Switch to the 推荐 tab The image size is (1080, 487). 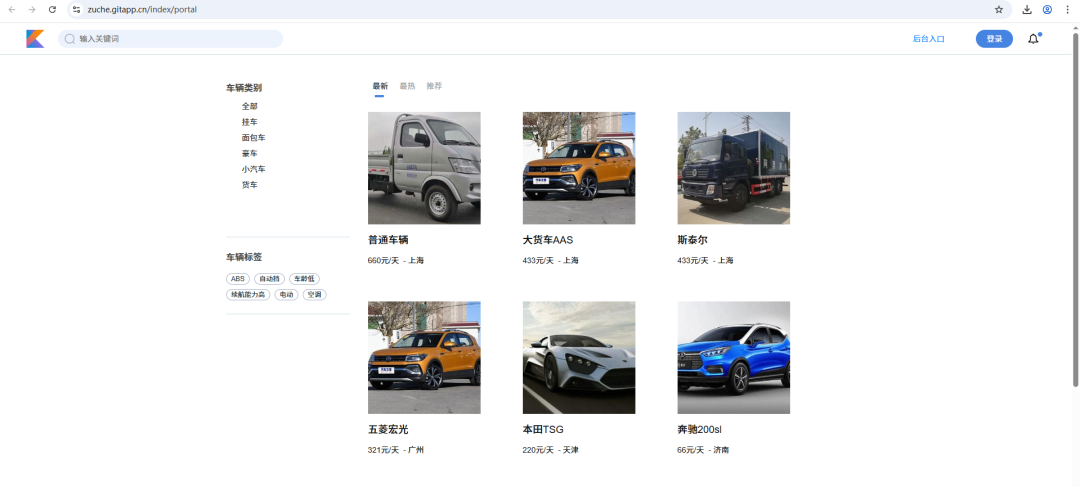tap(434, 86)
